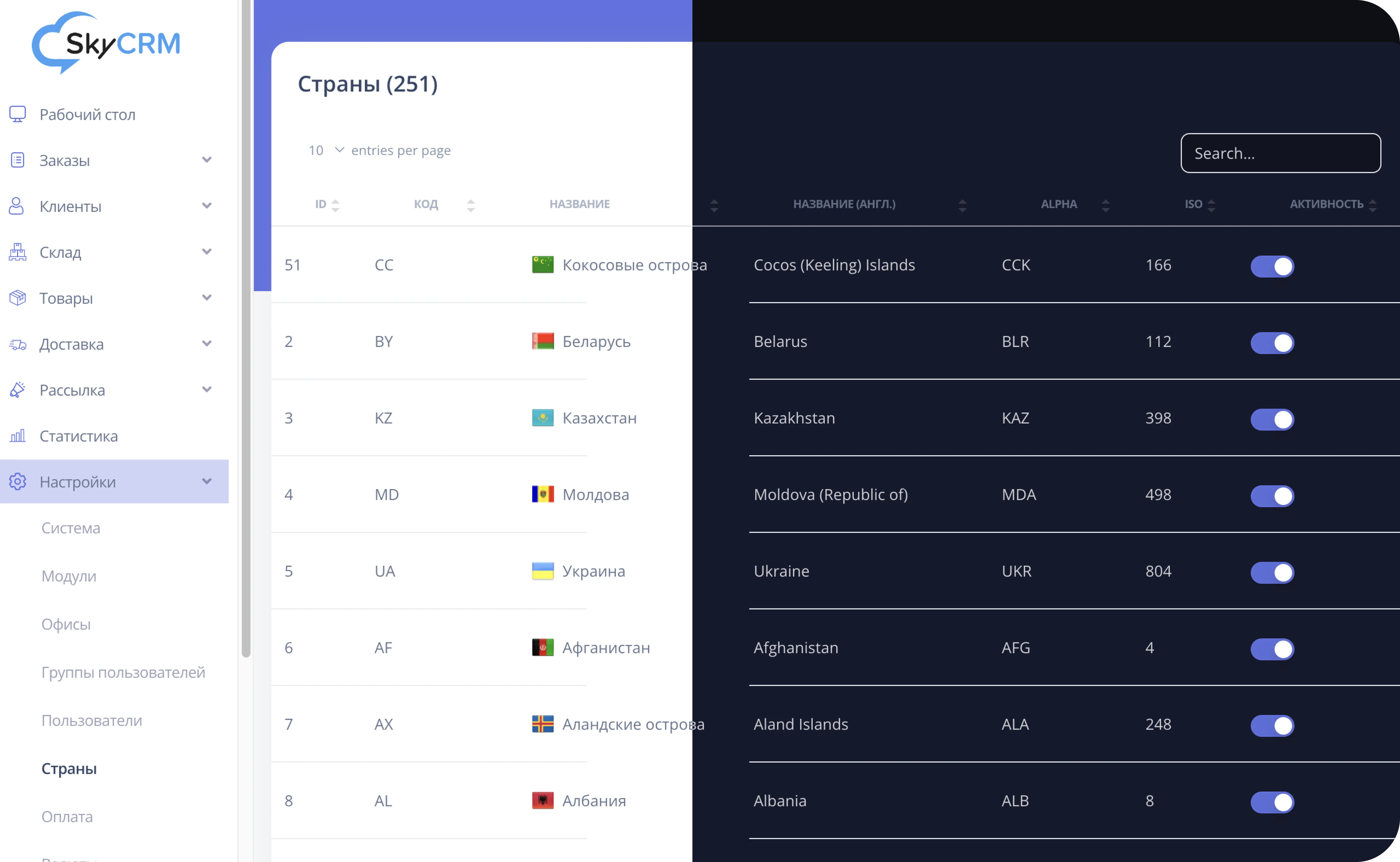The image size is (1400, 862).
Task: Open the entries per page dropdown
Action: tap(327, 150)
